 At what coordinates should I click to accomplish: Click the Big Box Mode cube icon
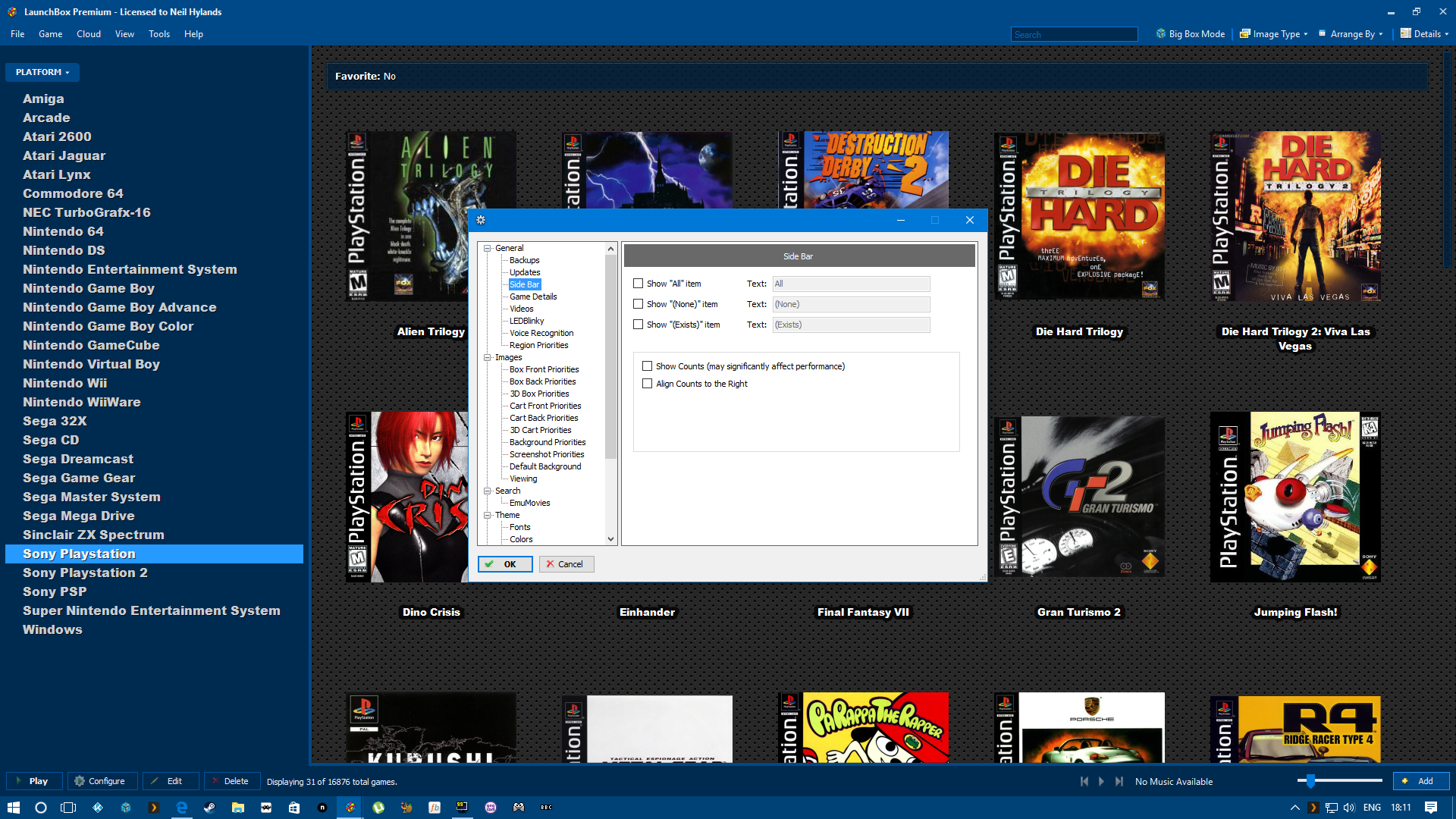point(1160,34)
